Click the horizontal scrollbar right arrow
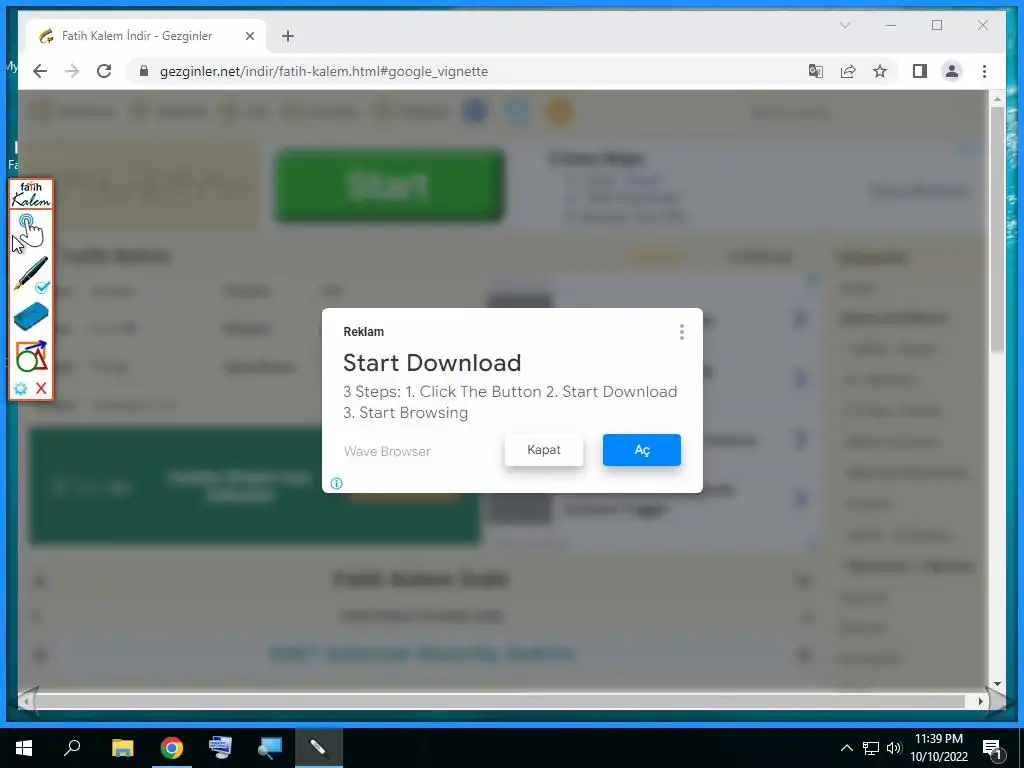 (980, 701)
